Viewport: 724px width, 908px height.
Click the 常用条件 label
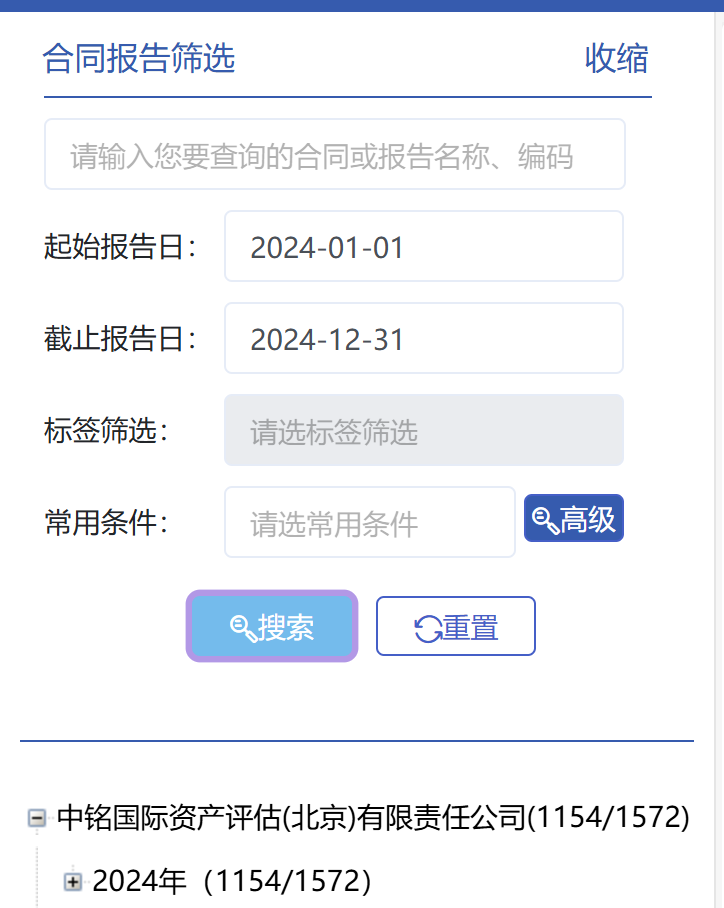coord(106,523)
